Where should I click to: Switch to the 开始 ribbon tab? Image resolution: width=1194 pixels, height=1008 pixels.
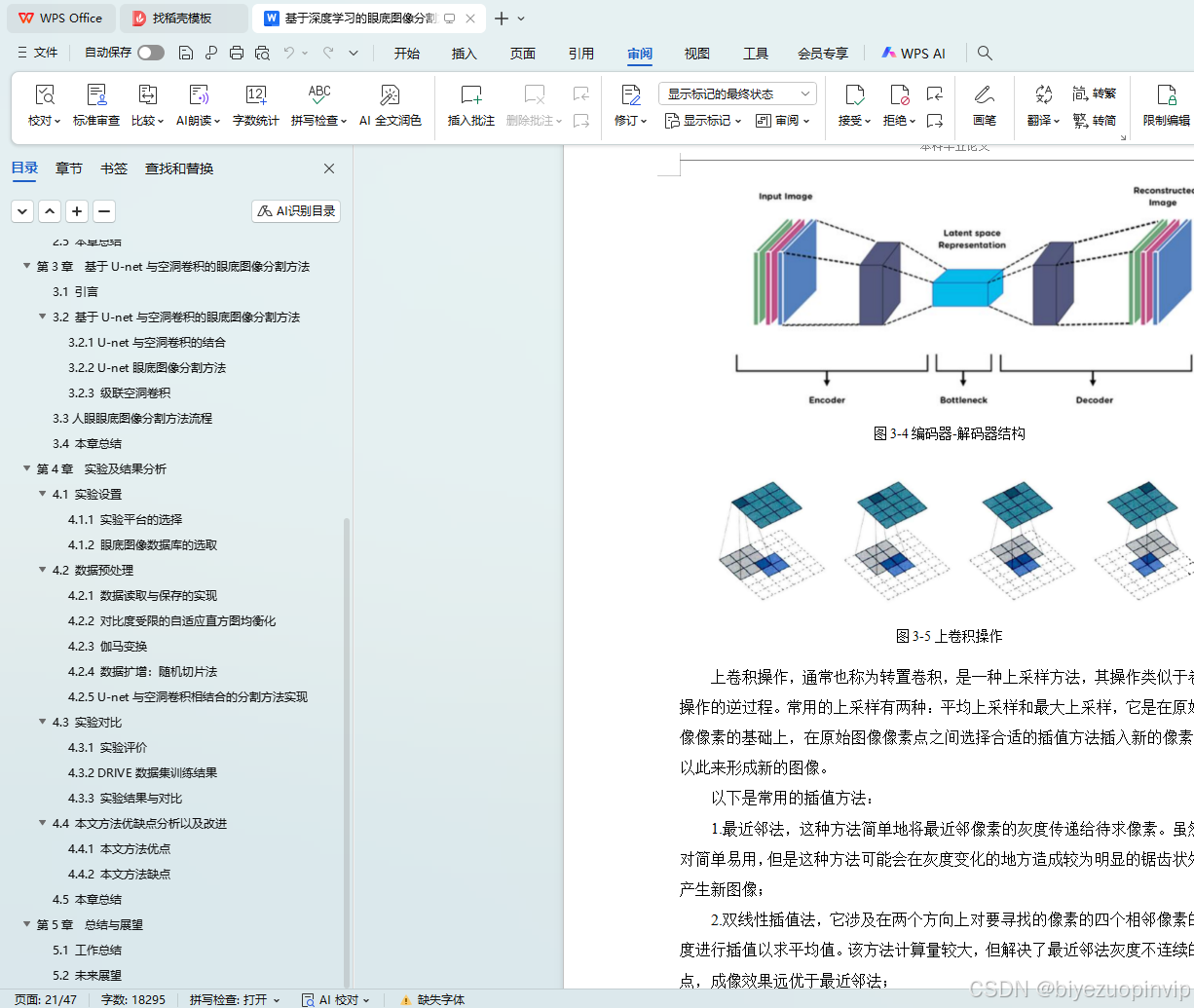407,54
